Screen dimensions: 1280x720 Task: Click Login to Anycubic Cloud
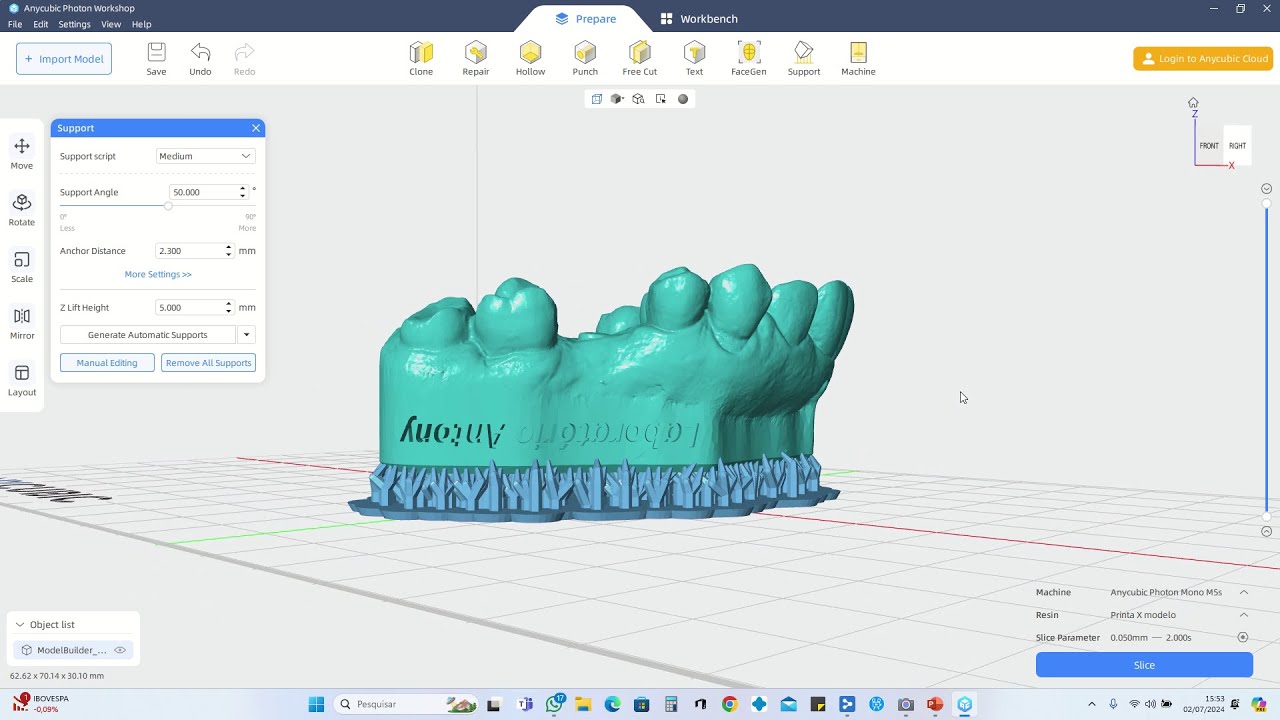click(1203, 59)
